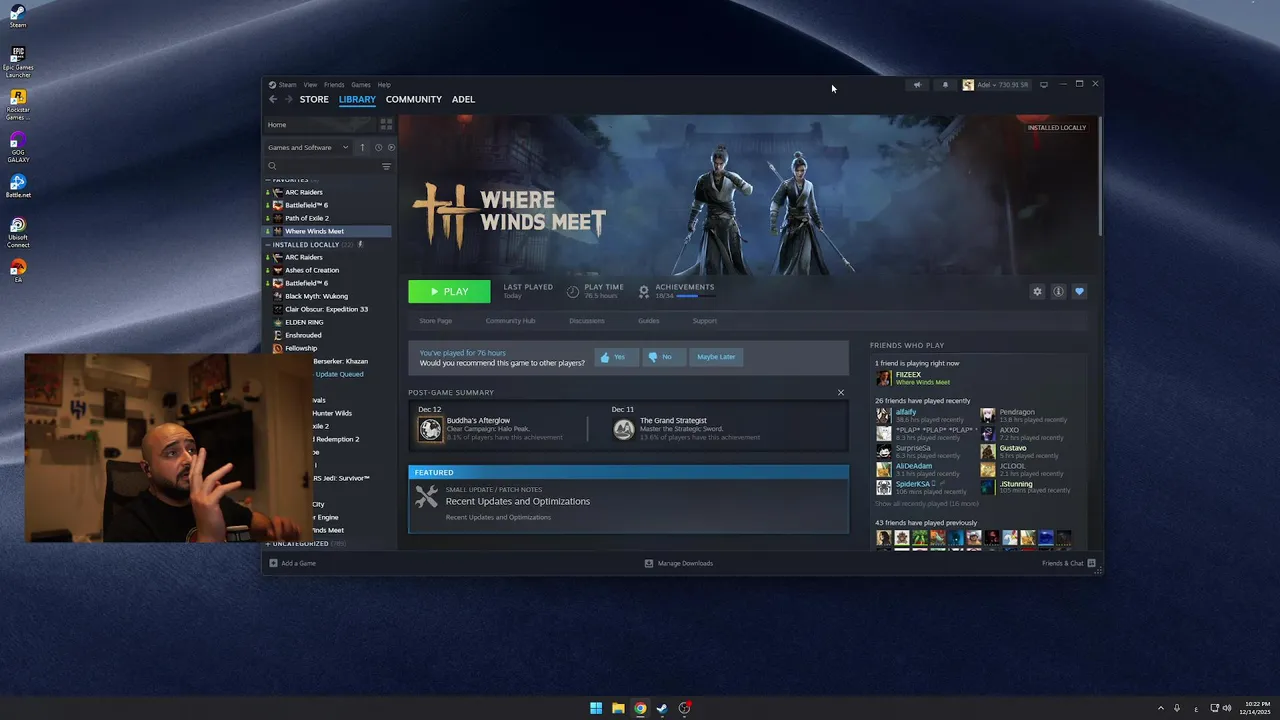
Task: Click the library Home button
Action: [x=318, y=124]
